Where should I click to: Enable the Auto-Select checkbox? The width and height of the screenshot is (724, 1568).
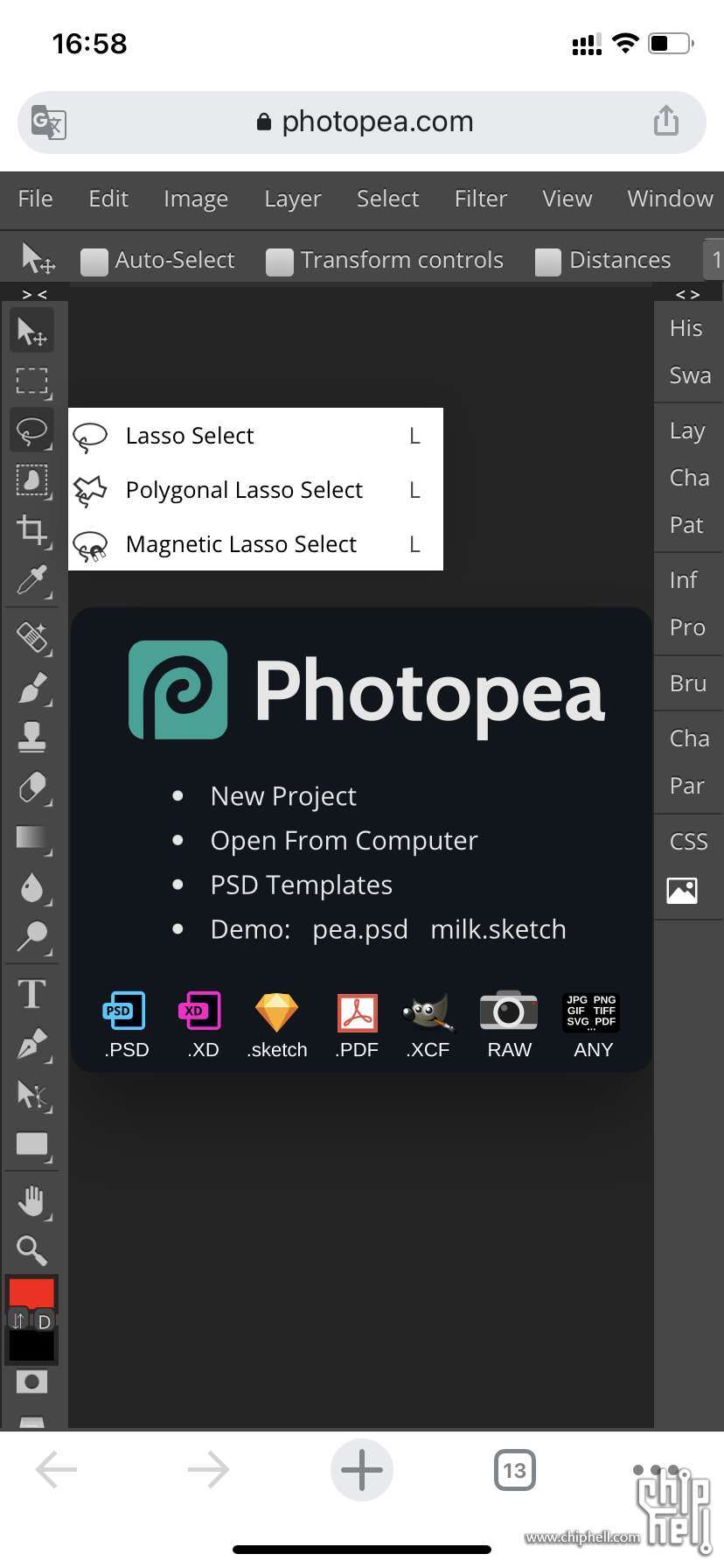(94, 262)
